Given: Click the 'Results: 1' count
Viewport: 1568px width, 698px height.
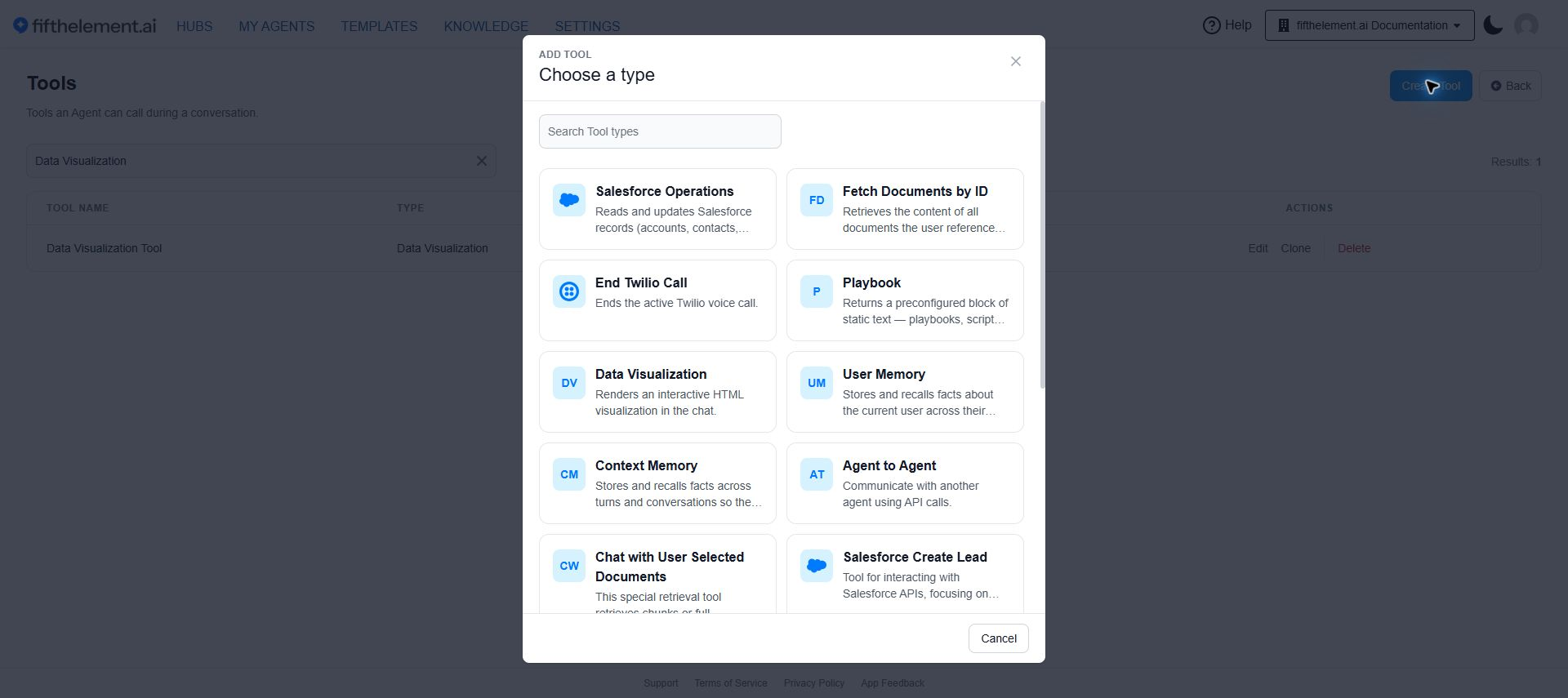Looking at the screenshot, I should 1516,162.
